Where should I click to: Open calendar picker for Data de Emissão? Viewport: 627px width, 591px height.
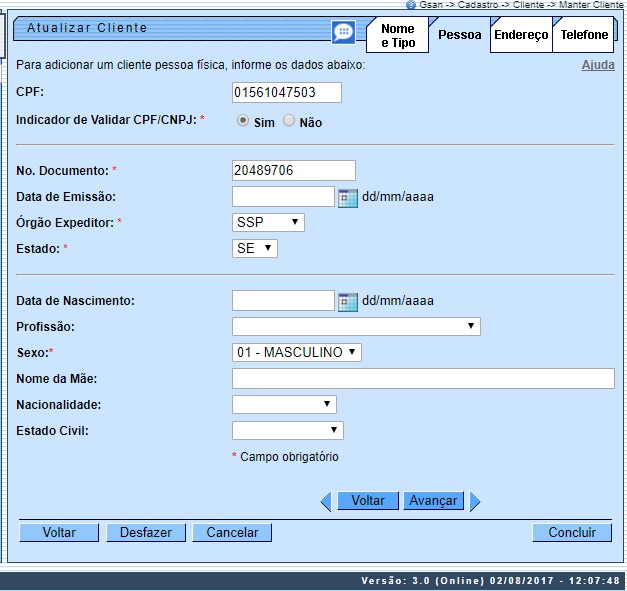(x=347, y=197)
